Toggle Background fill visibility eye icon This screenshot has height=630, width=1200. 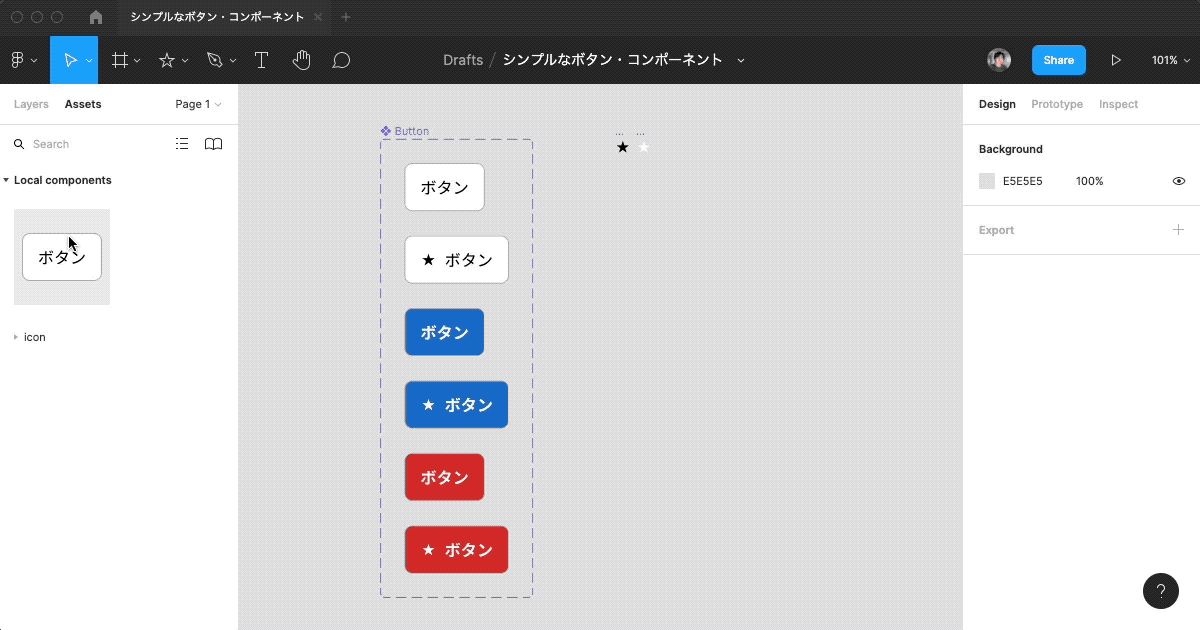pos(1178,181)
